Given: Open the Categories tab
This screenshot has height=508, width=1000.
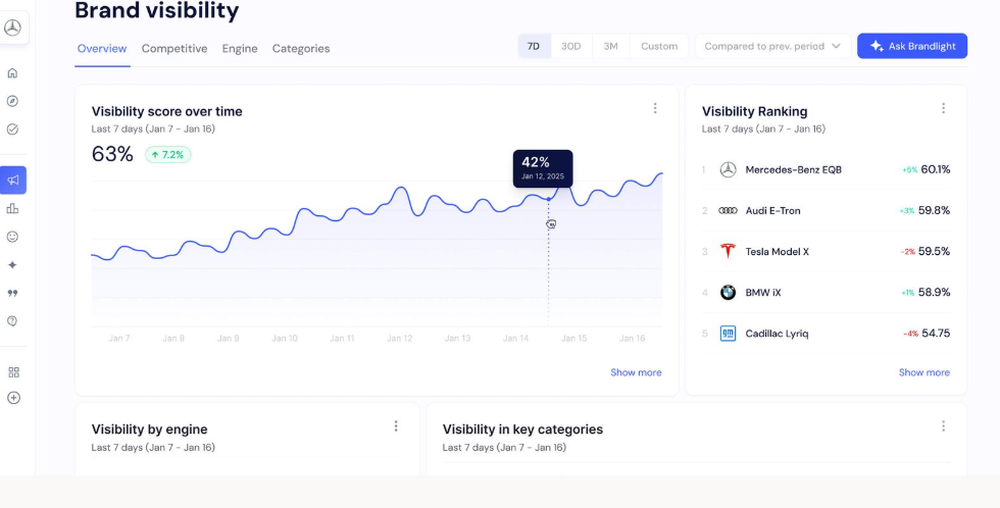Looking at the screenshot, I should (301, 48).
